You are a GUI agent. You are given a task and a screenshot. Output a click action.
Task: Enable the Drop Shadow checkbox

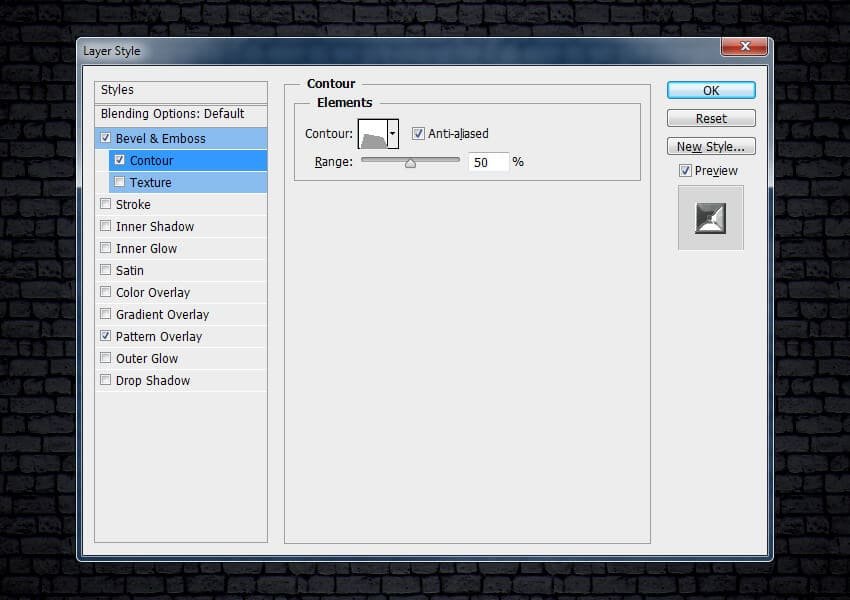pos(106,380)
